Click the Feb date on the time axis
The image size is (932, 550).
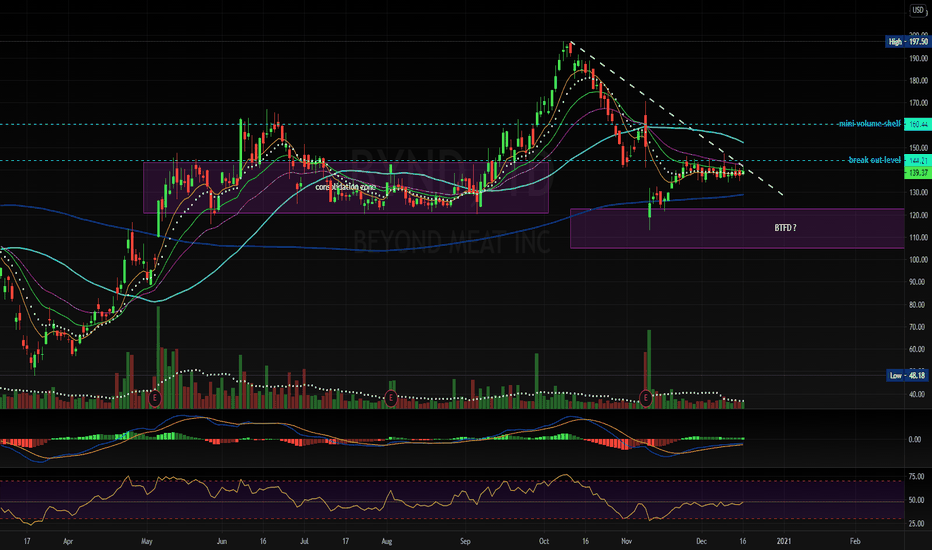(x=855, y=541)
